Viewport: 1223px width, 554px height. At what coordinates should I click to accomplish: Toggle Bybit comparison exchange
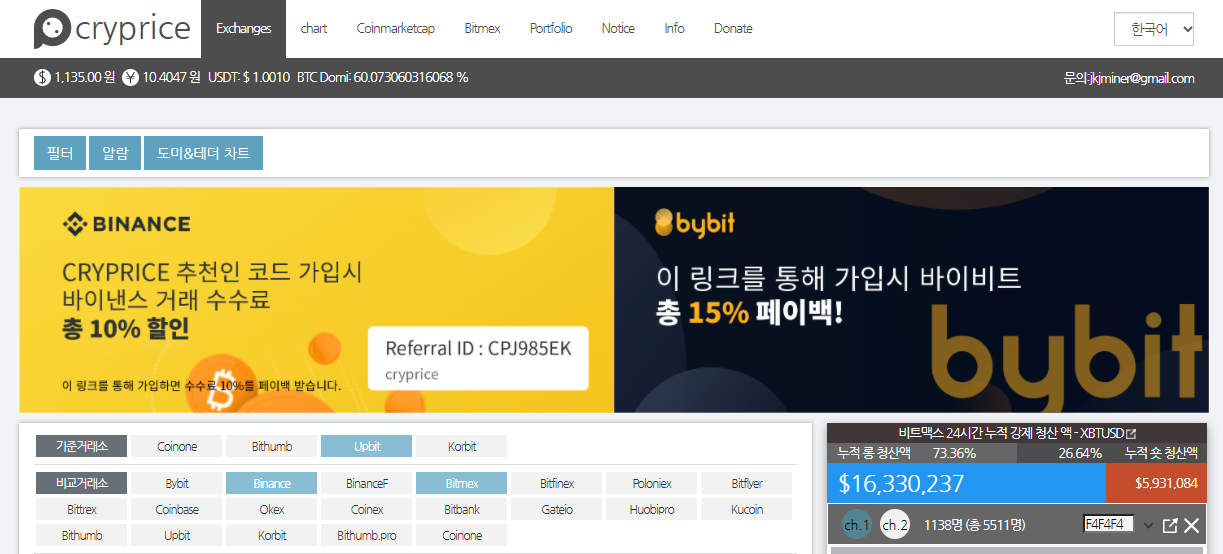point(177,483)
